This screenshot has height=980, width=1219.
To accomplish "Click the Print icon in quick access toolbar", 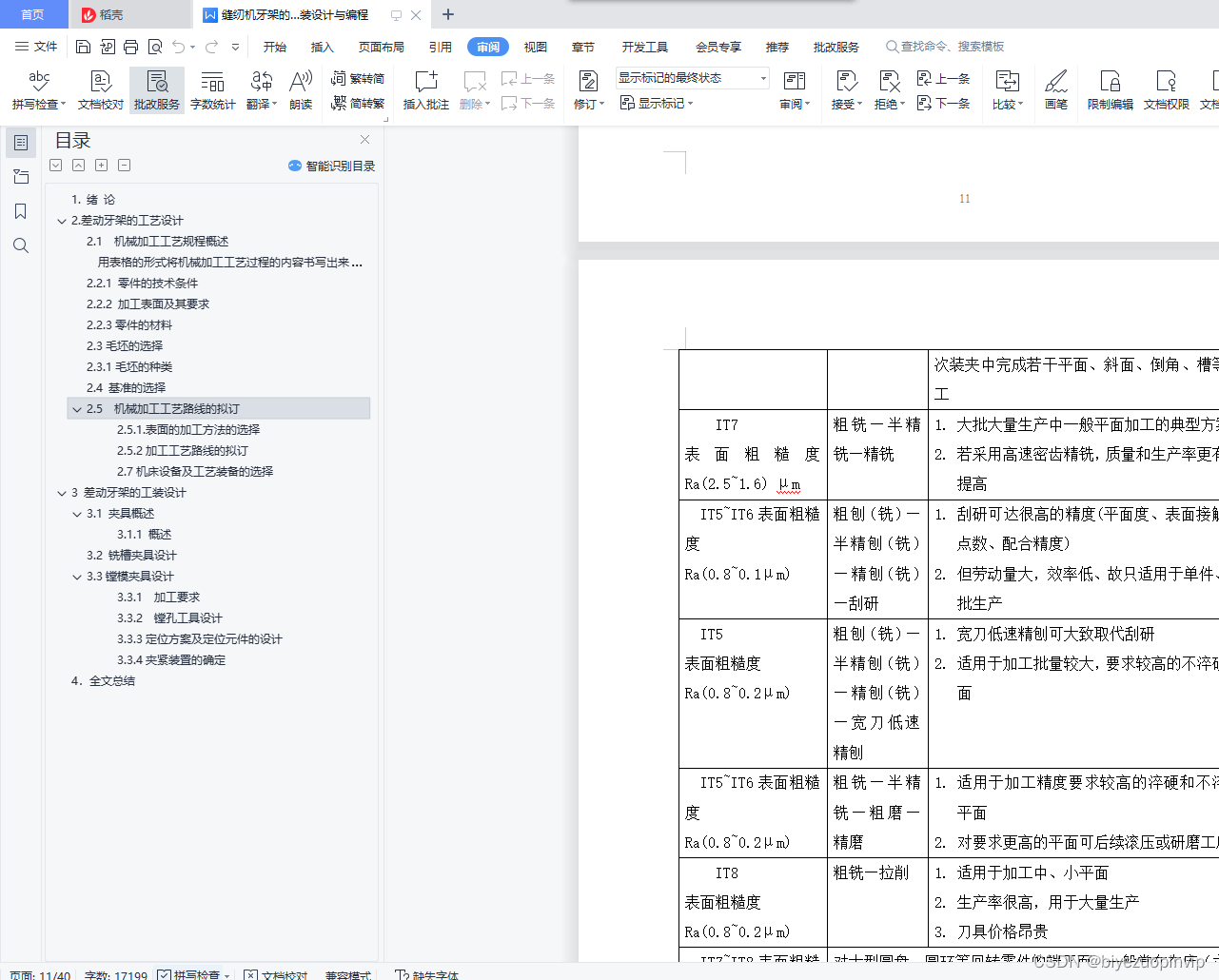I will [x=131, y=47].
